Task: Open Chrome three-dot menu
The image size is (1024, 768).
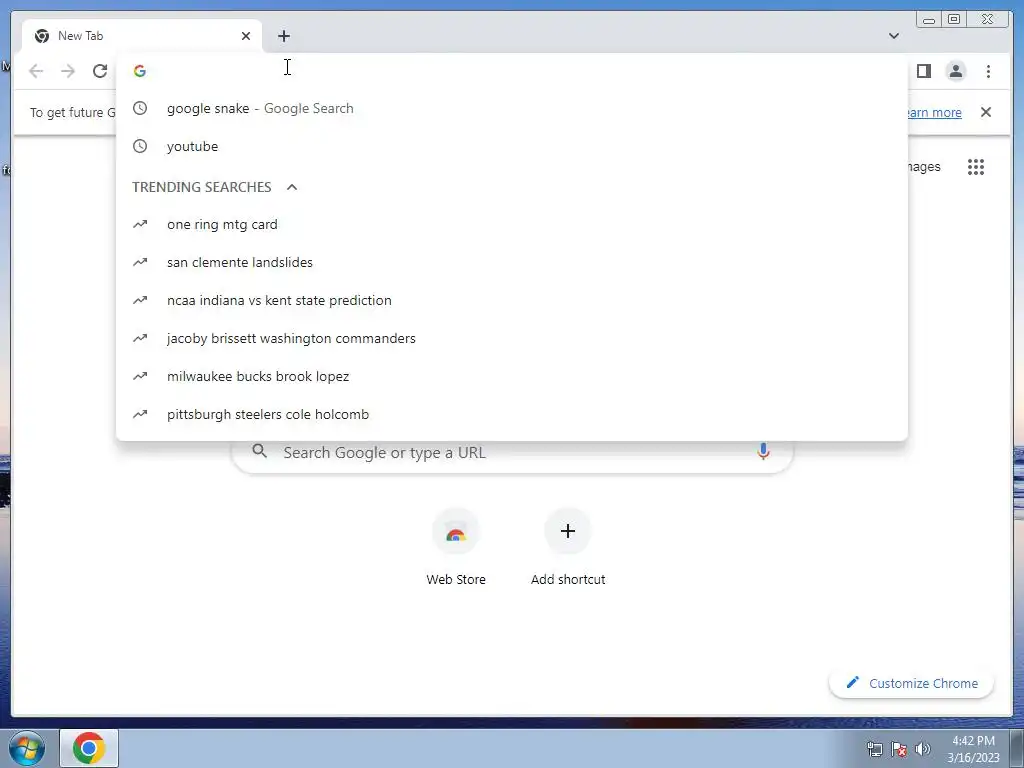Action: tap(988, 71)
